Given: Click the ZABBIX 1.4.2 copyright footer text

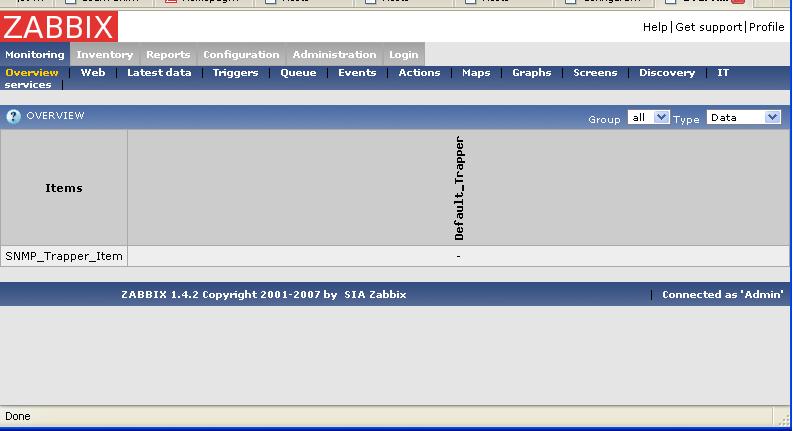Looking at the screenshot, I should click(x=229, y=294).
